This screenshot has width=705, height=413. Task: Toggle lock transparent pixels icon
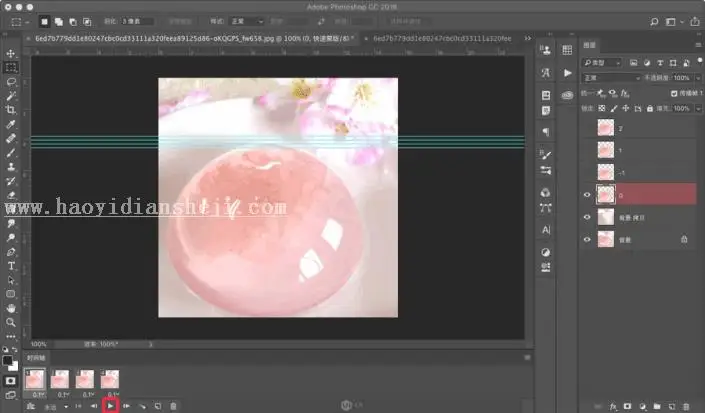tap(602, 108)
